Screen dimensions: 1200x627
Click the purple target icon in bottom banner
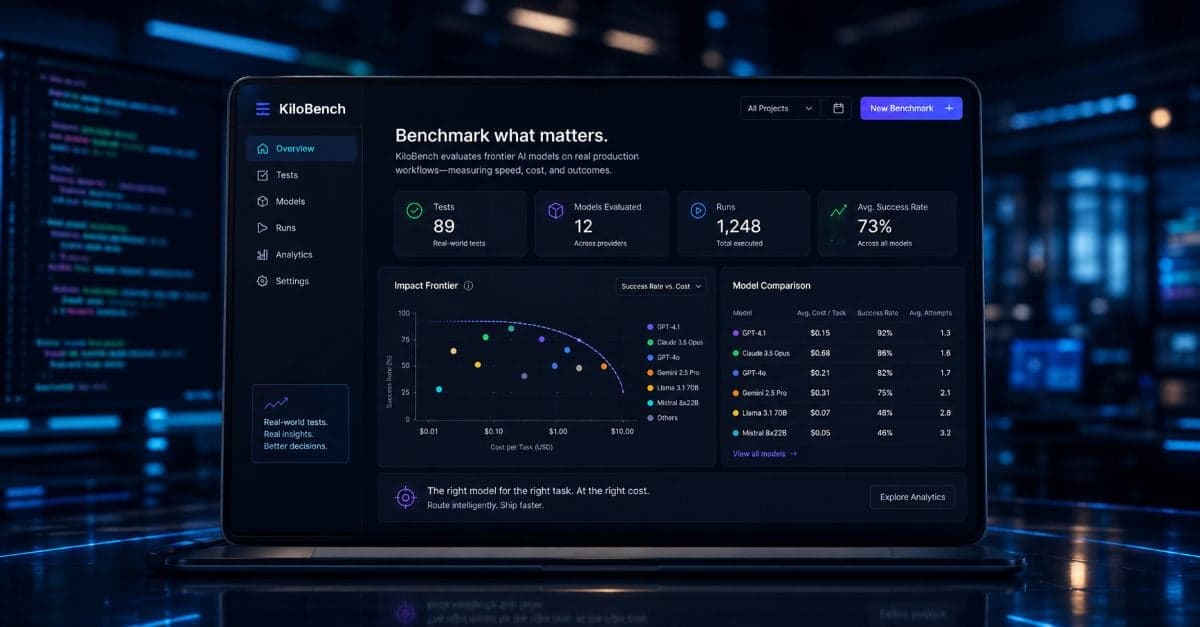405,496
